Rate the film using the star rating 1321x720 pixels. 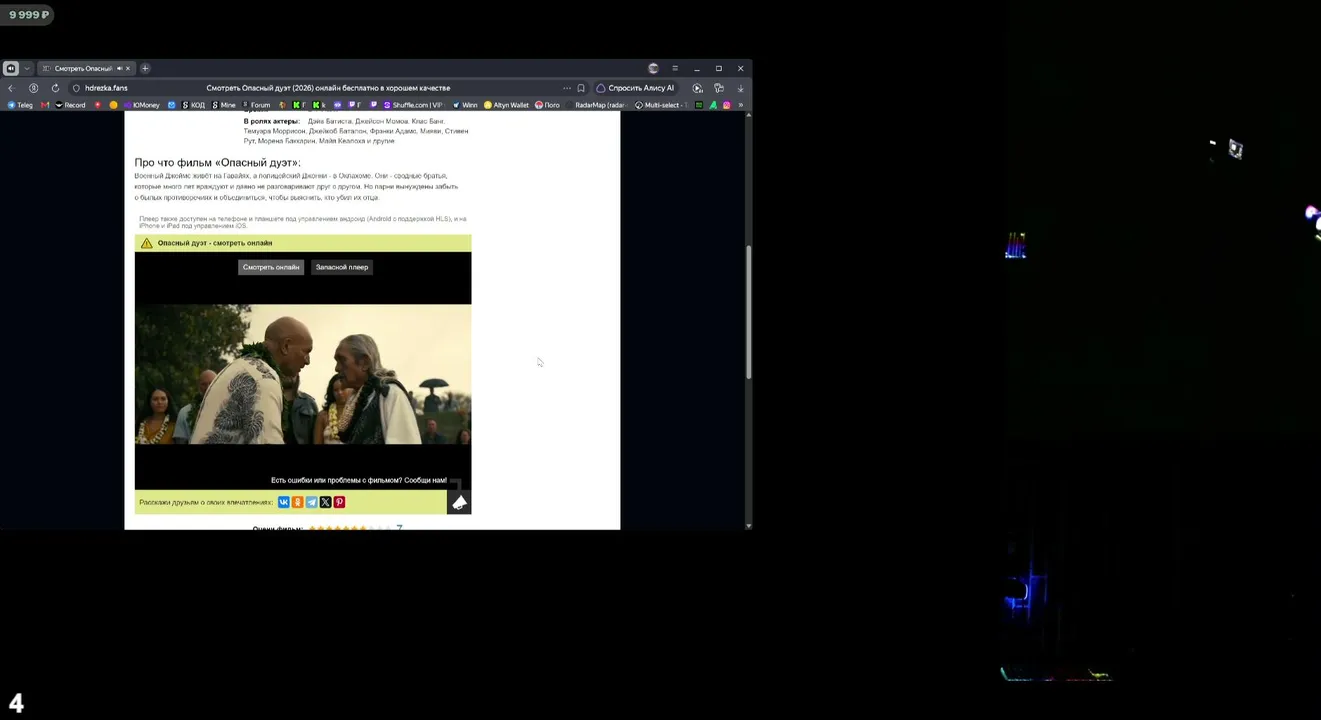pyautogui.click(x=350, y=528)
